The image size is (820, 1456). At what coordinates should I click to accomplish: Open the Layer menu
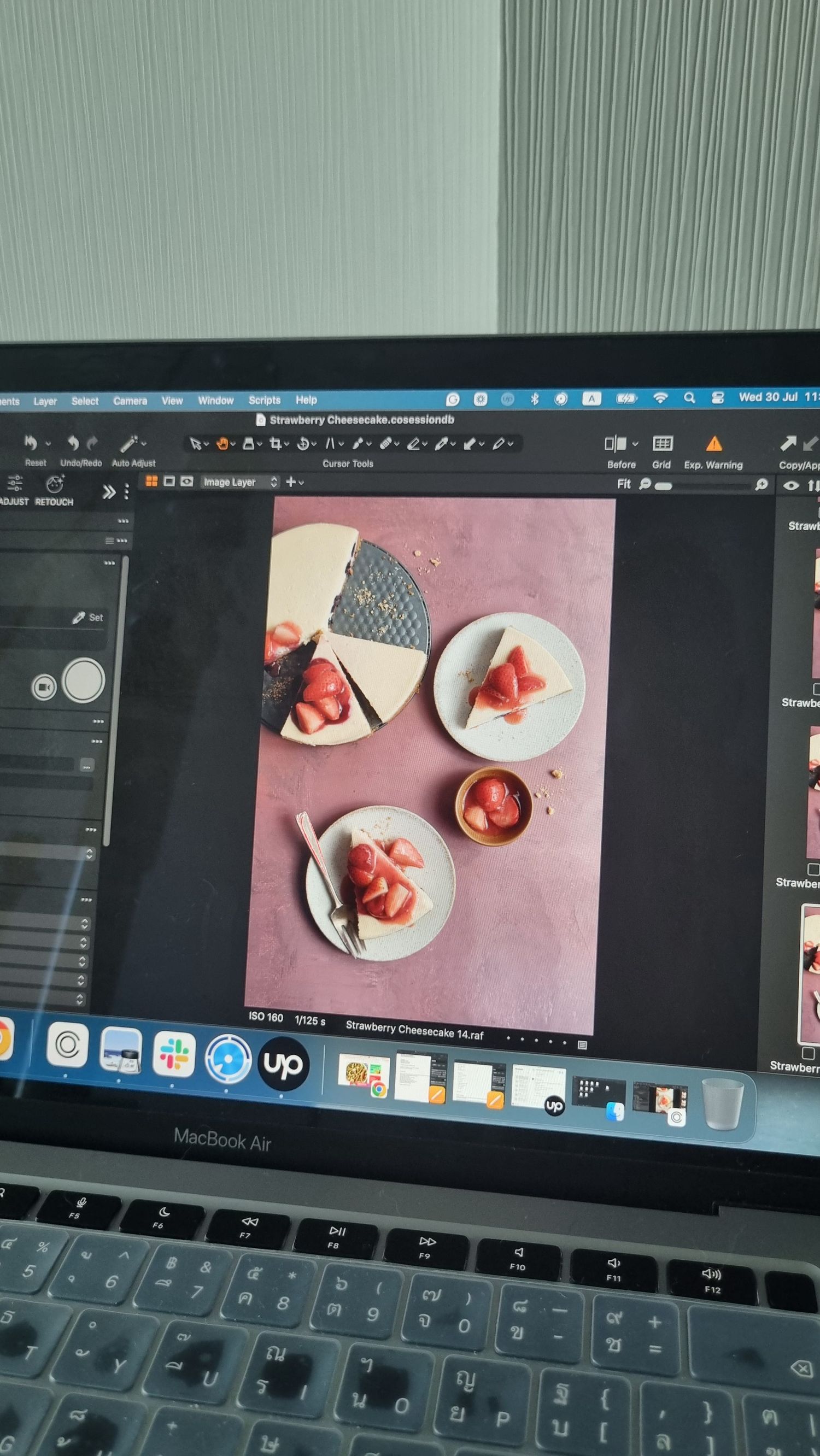(45, 401)
